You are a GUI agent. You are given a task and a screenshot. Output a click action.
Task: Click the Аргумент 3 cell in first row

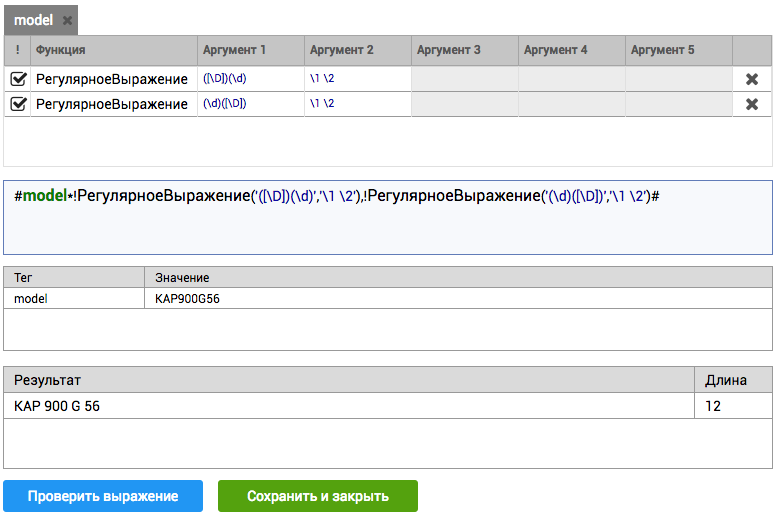click(464, 79)
